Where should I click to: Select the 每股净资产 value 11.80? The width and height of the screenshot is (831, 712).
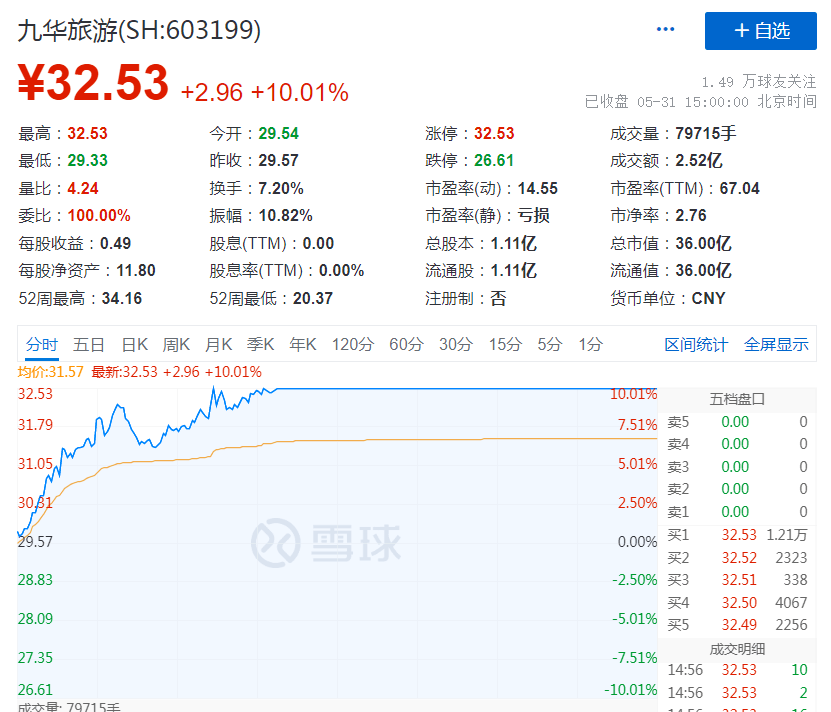[136, 270]
